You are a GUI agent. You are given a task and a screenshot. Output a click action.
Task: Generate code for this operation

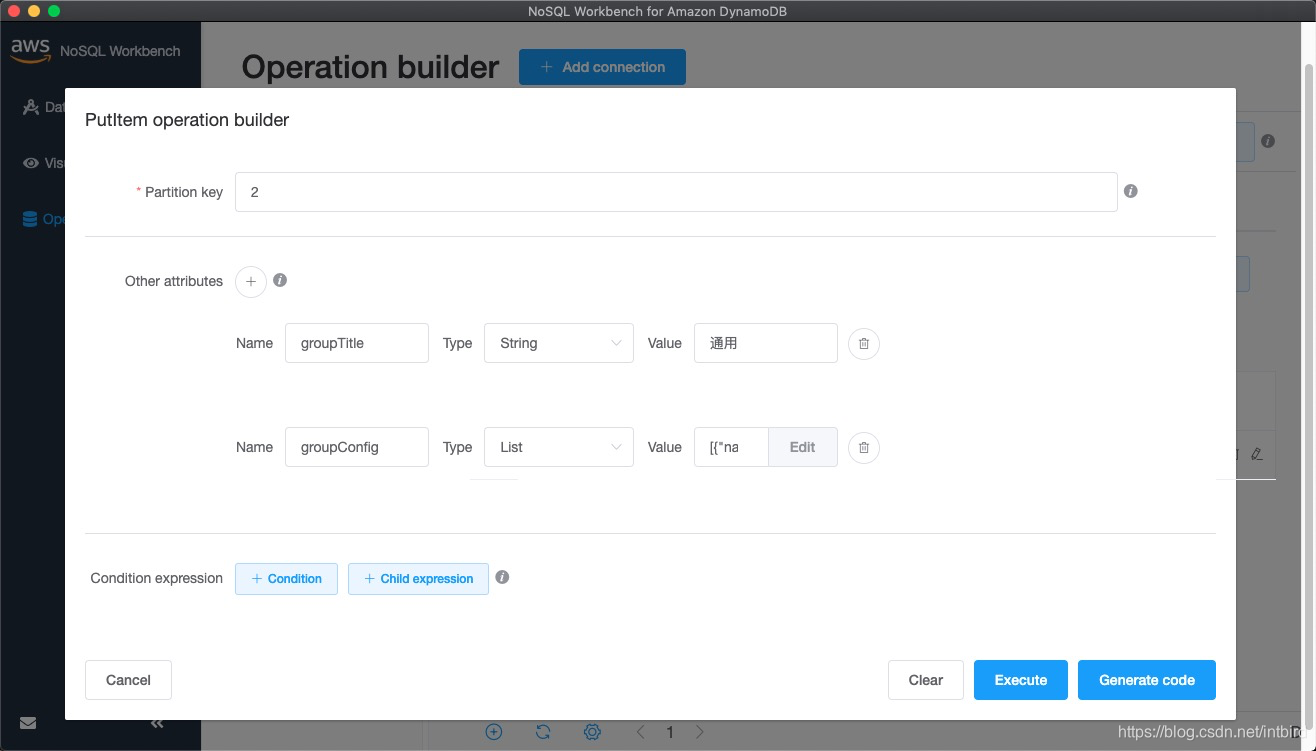click(1147, 680)
